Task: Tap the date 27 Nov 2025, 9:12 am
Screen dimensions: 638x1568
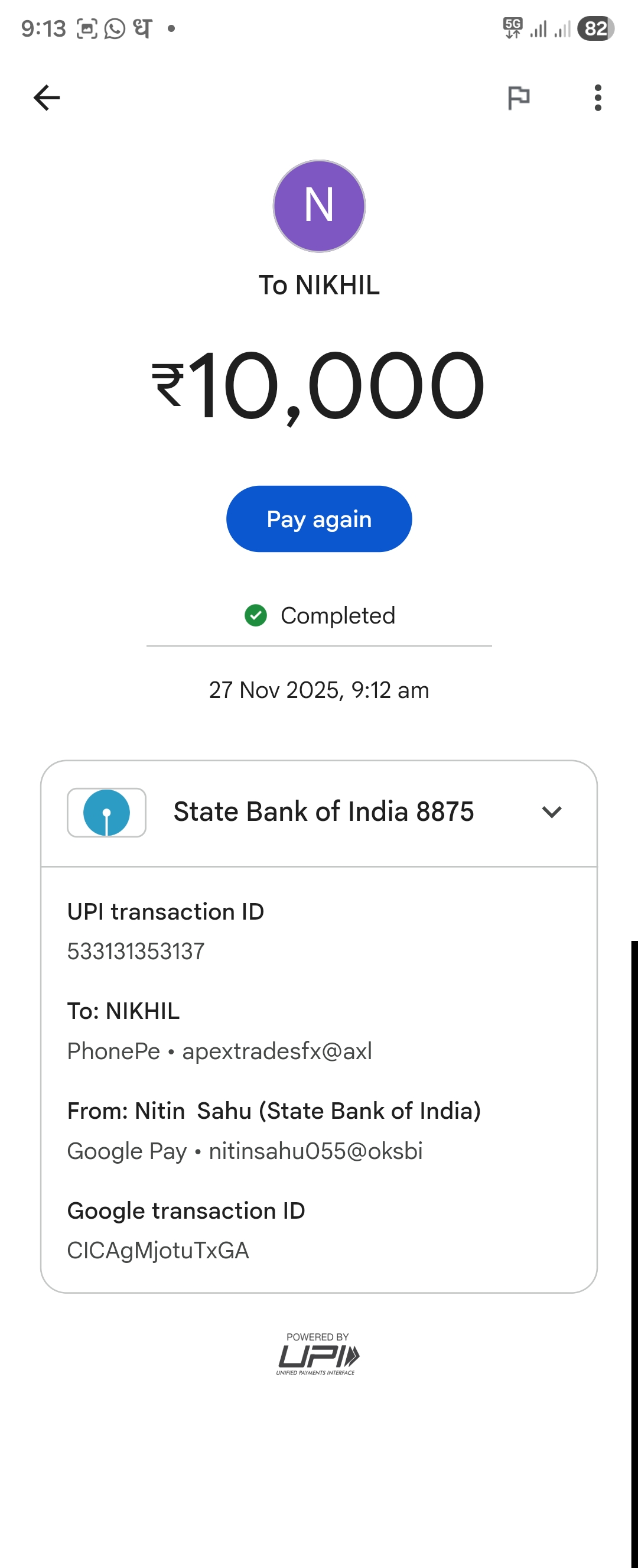Action: pos(318,690)
